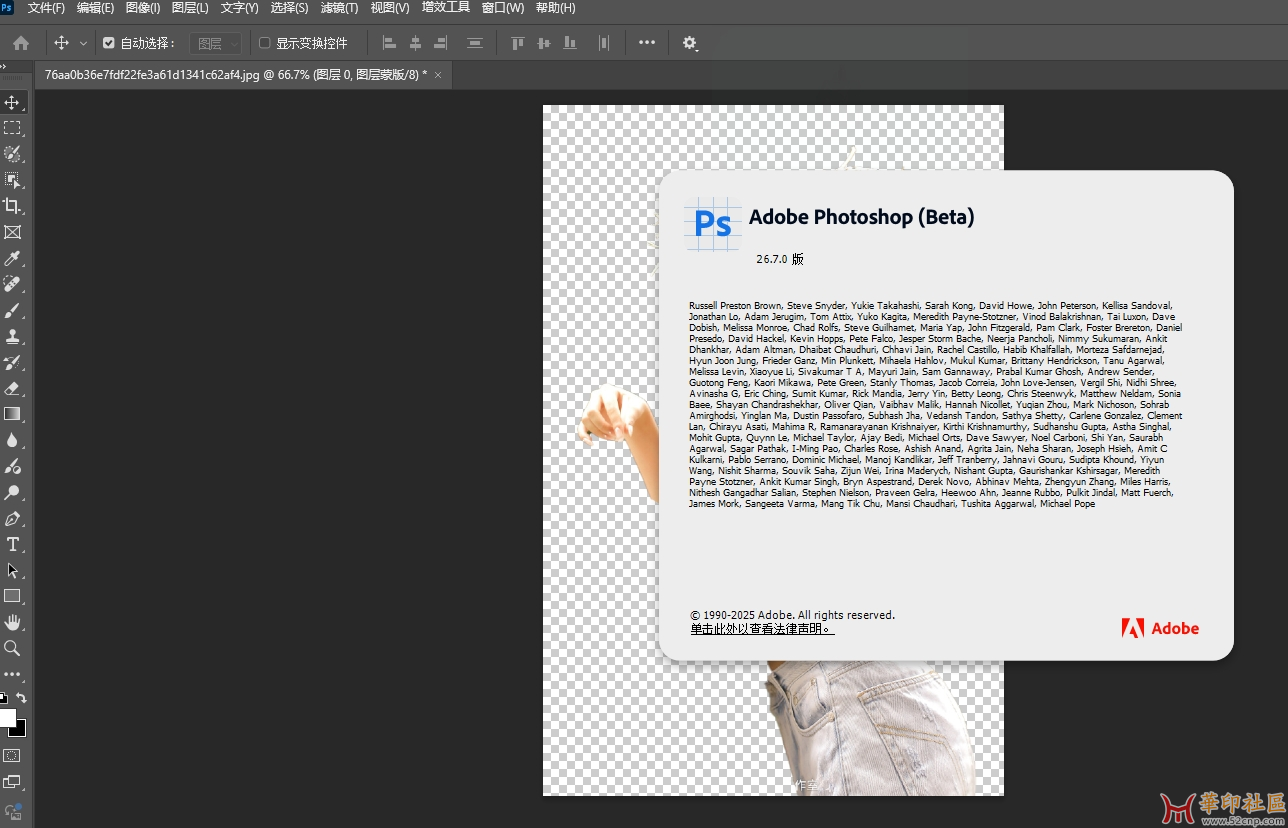Click the Home icon in options bar

point(21,43)
